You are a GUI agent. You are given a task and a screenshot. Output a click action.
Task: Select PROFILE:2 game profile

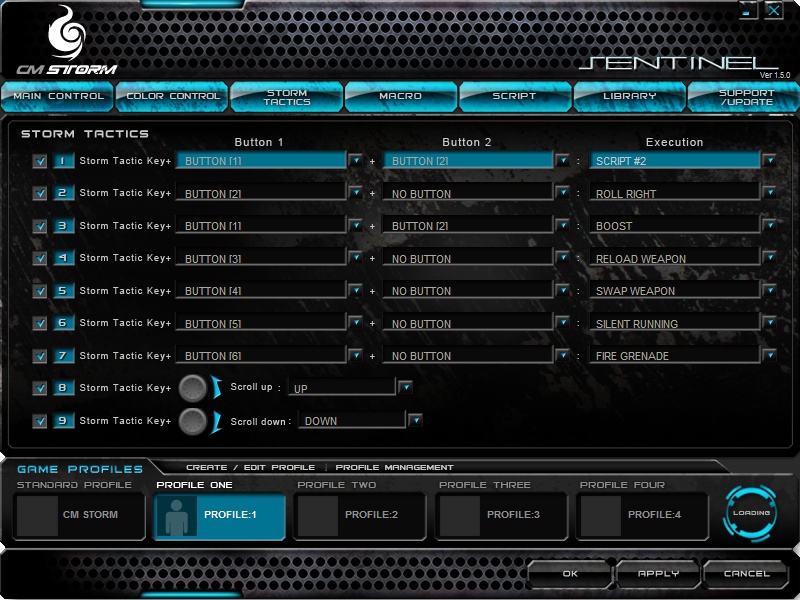[x=360, y=515]
